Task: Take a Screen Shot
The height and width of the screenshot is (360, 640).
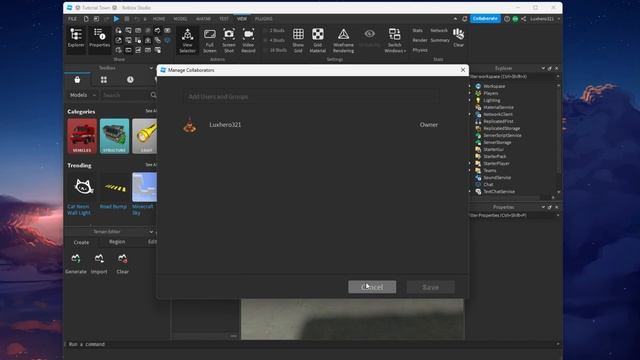Action: (x=229, y=40)
